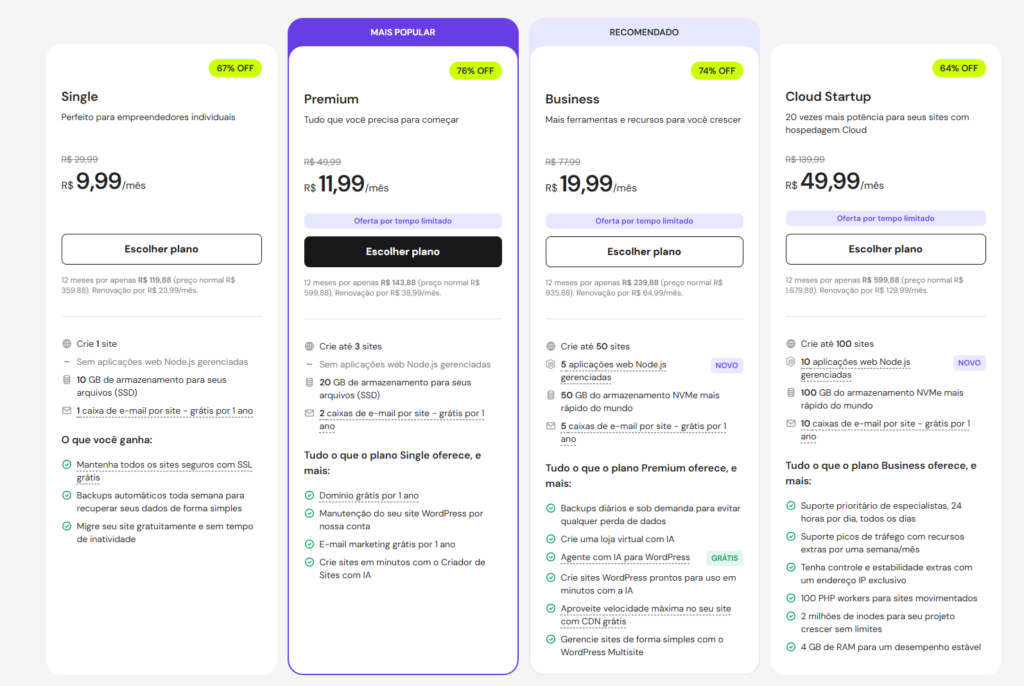Click the globe icon beside "Crie 1 site"
The width and height of the screenshot is (1024, 686).
click(67, 343)
